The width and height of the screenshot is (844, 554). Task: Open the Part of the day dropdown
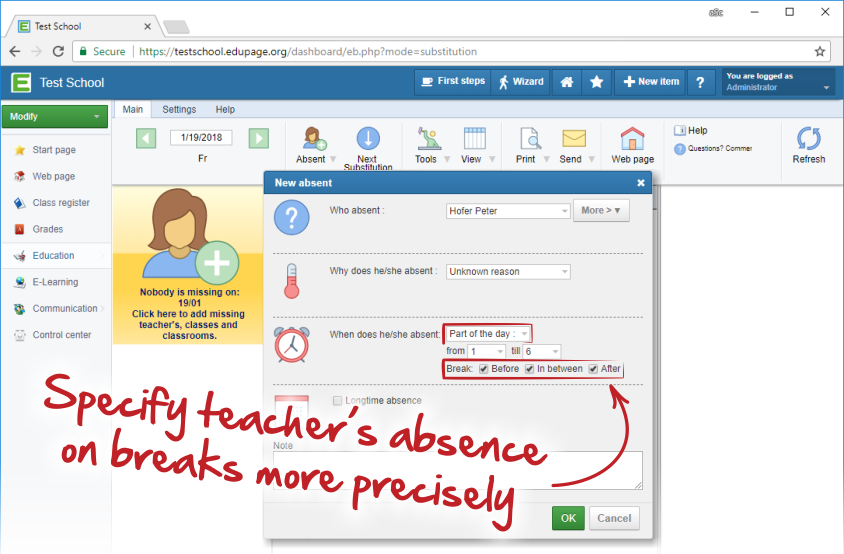pos(489,333)
